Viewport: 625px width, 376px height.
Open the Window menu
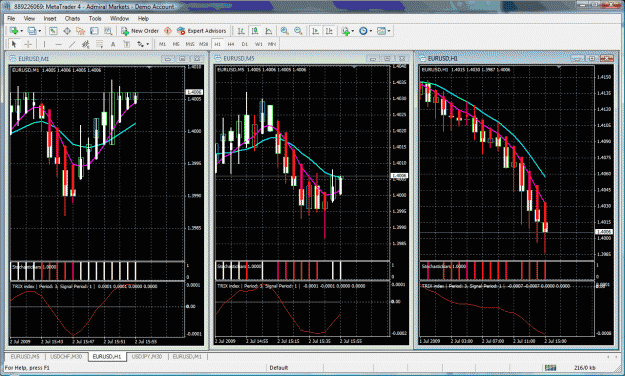coord(119,18)
